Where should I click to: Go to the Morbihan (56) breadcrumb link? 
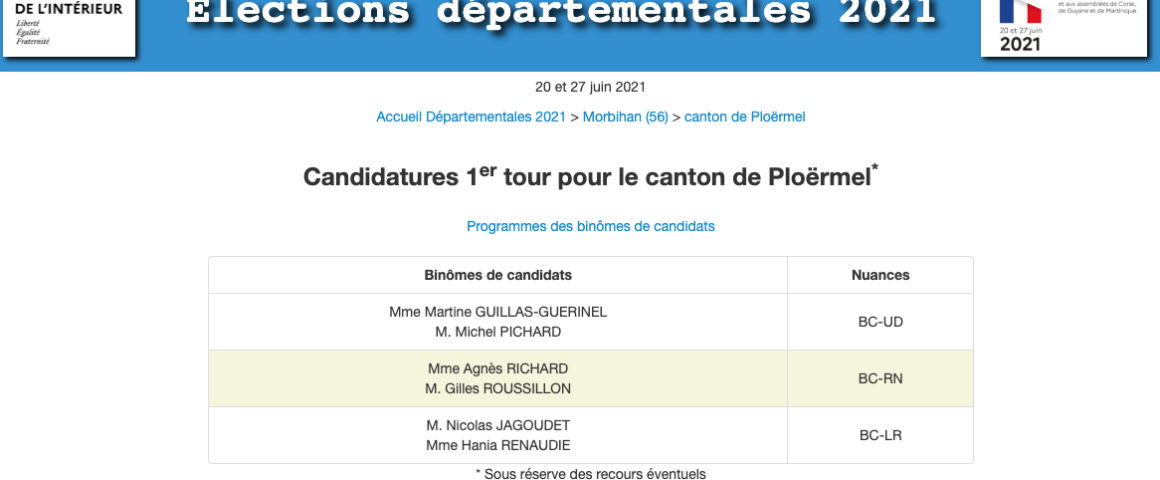(625, 117)
